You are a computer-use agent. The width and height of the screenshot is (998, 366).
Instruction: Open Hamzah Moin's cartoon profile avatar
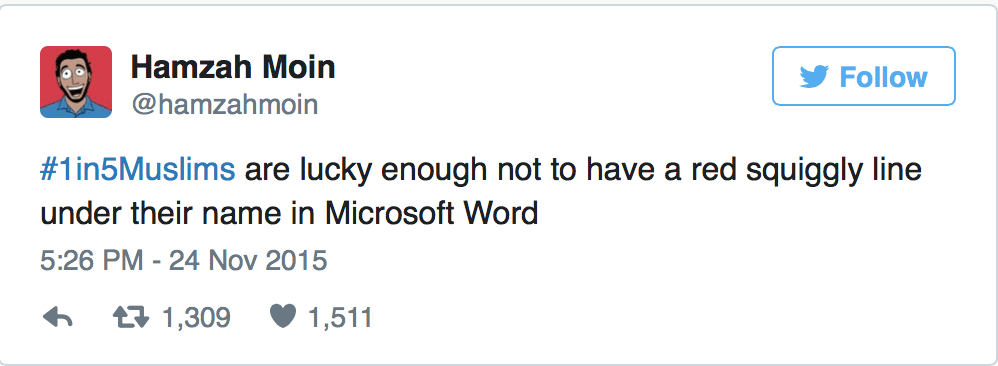click(x=76, y=82)
